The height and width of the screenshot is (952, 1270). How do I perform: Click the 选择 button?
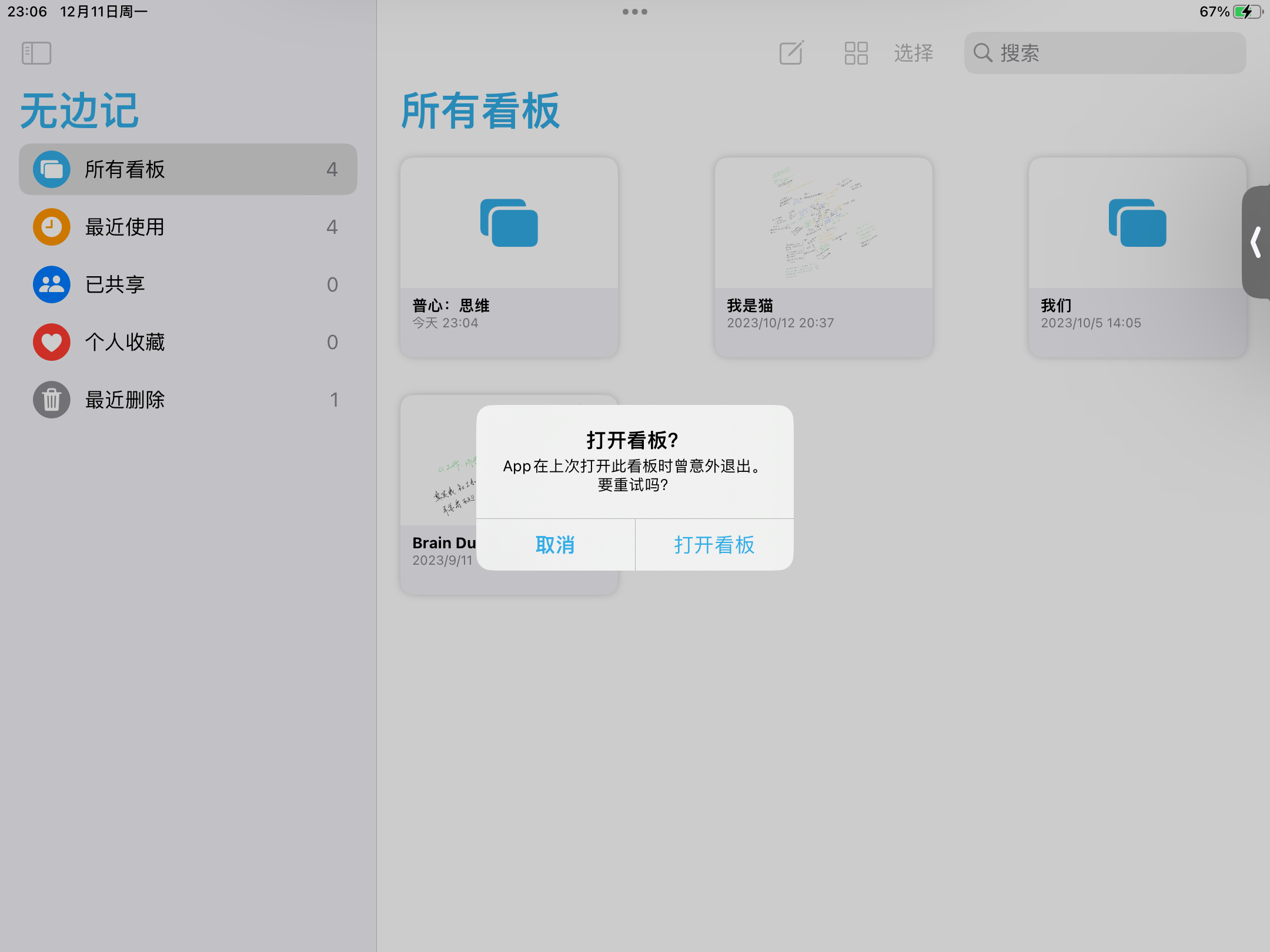tap(913, 53)
